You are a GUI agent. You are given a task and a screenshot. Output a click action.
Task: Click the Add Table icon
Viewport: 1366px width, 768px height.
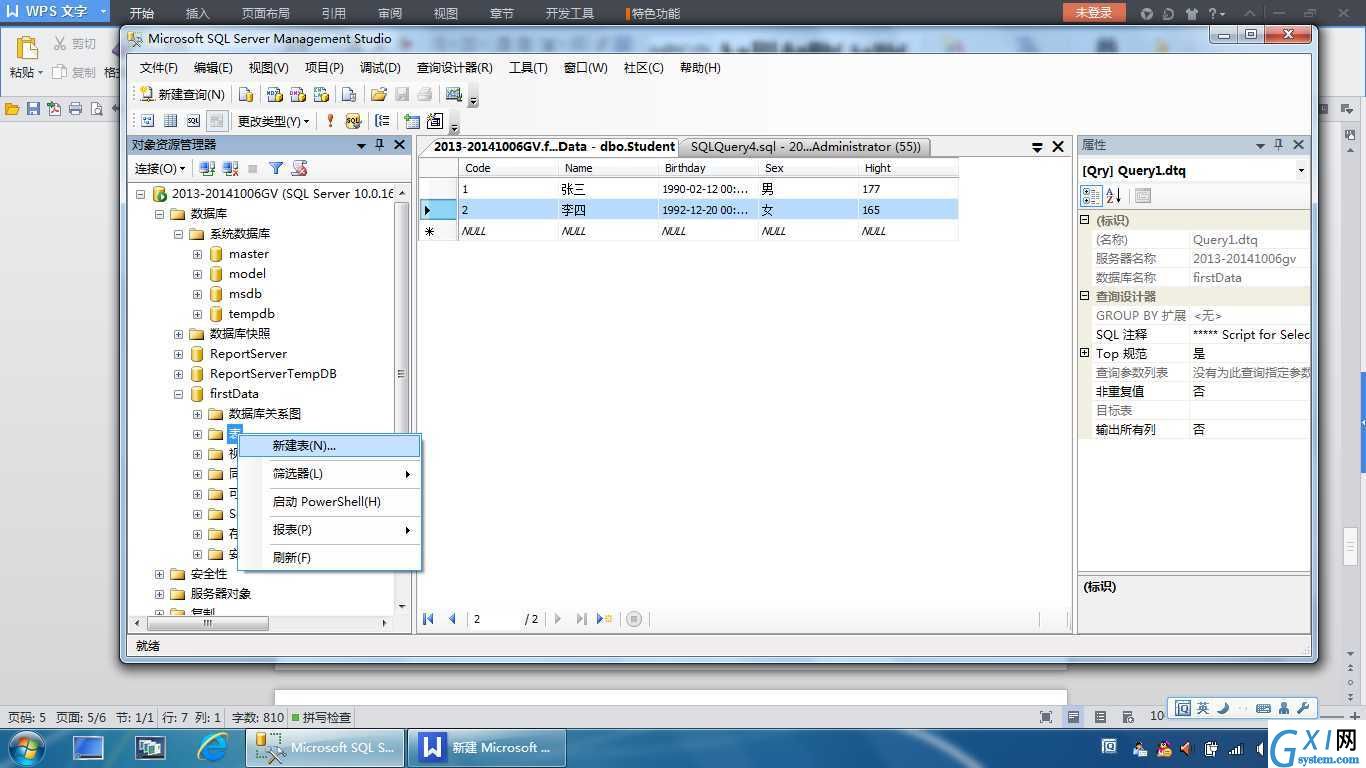411,121
